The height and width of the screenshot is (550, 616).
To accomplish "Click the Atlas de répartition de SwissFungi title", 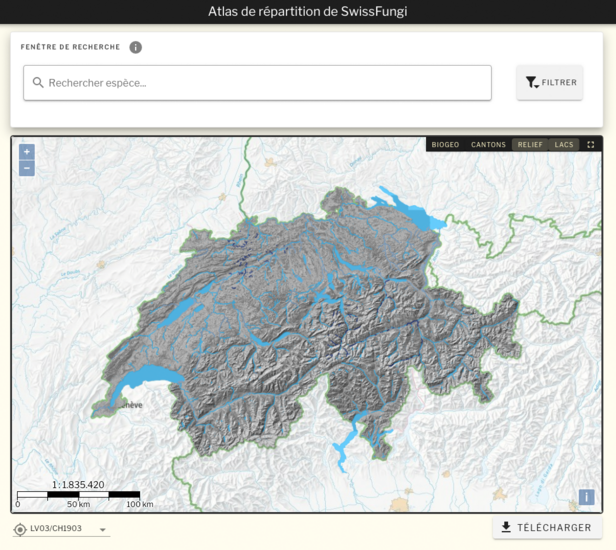I will [308, 12].
